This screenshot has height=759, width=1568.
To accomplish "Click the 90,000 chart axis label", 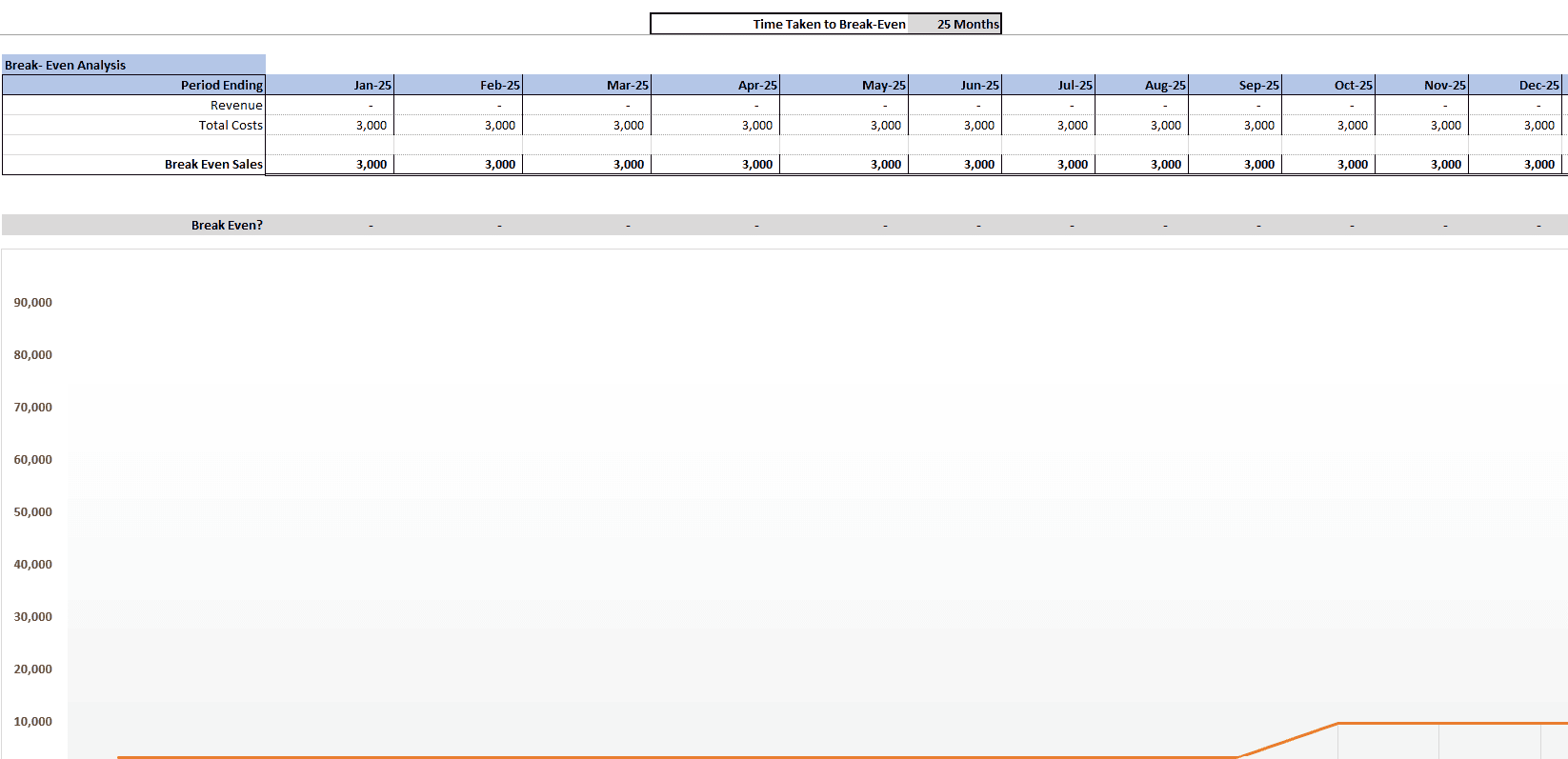I will 33,302.
